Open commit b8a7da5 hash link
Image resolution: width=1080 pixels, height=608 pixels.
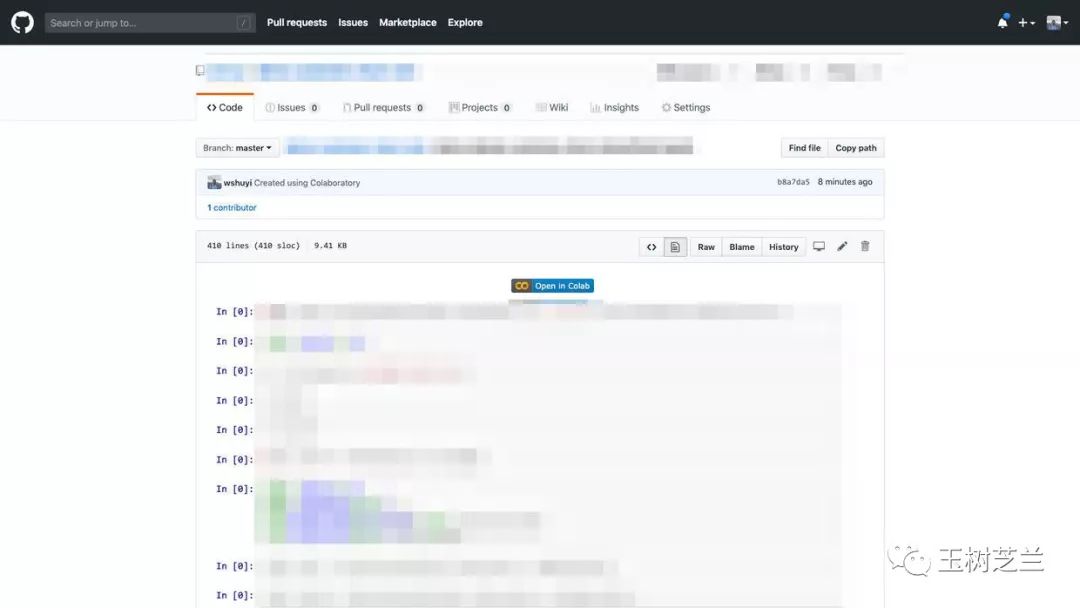click(793, 182)
